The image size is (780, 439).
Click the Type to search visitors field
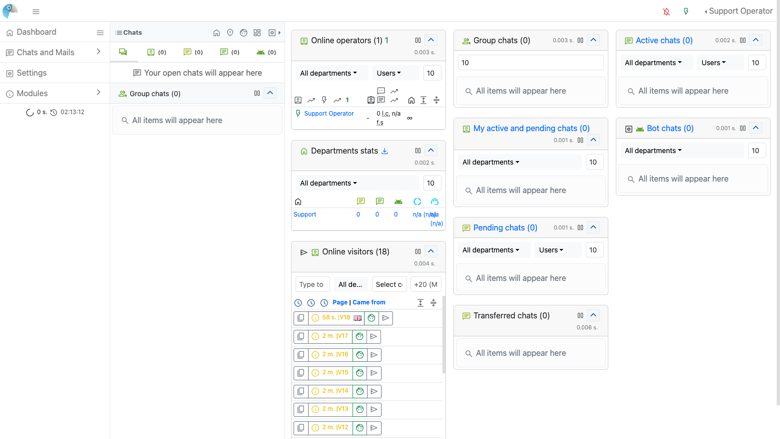312,284
